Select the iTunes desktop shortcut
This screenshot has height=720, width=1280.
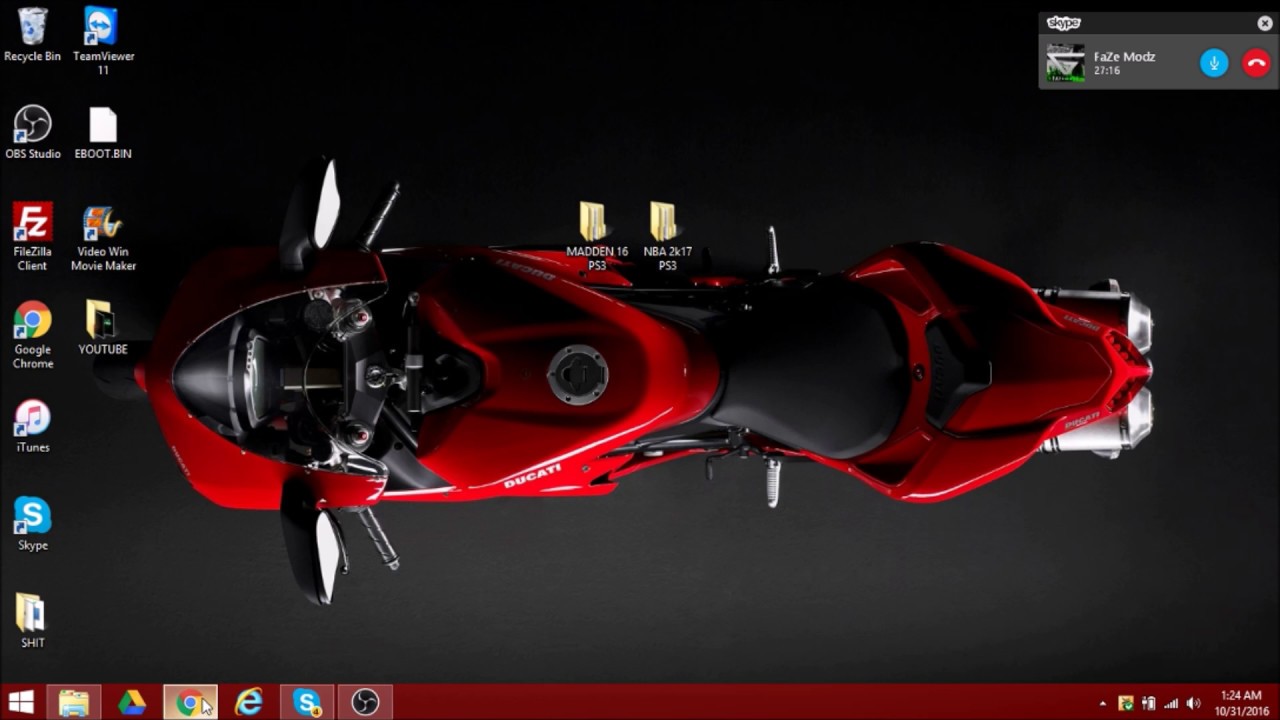(x=33, y=426)
